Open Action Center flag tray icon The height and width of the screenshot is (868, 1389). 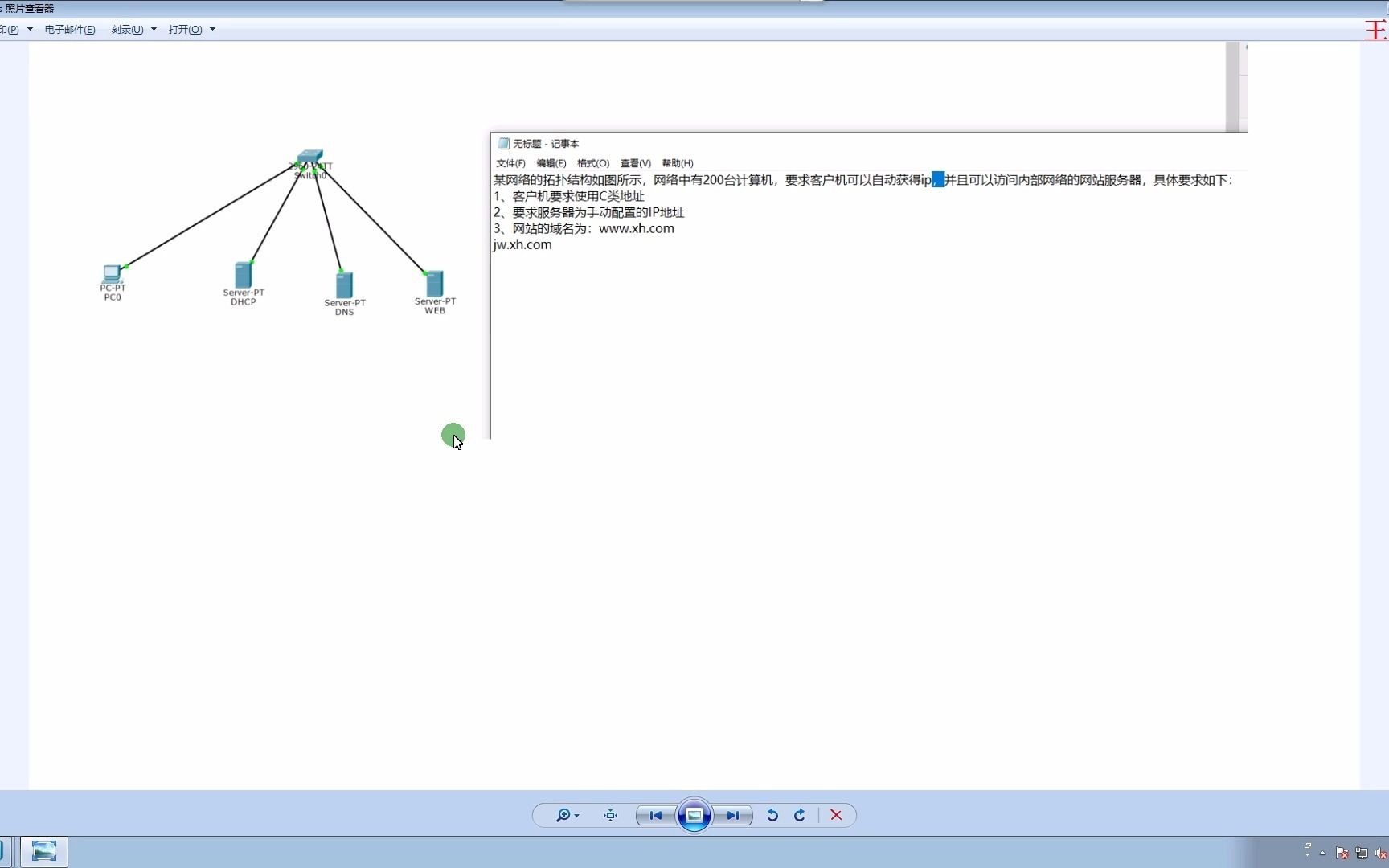[1342, 854]
